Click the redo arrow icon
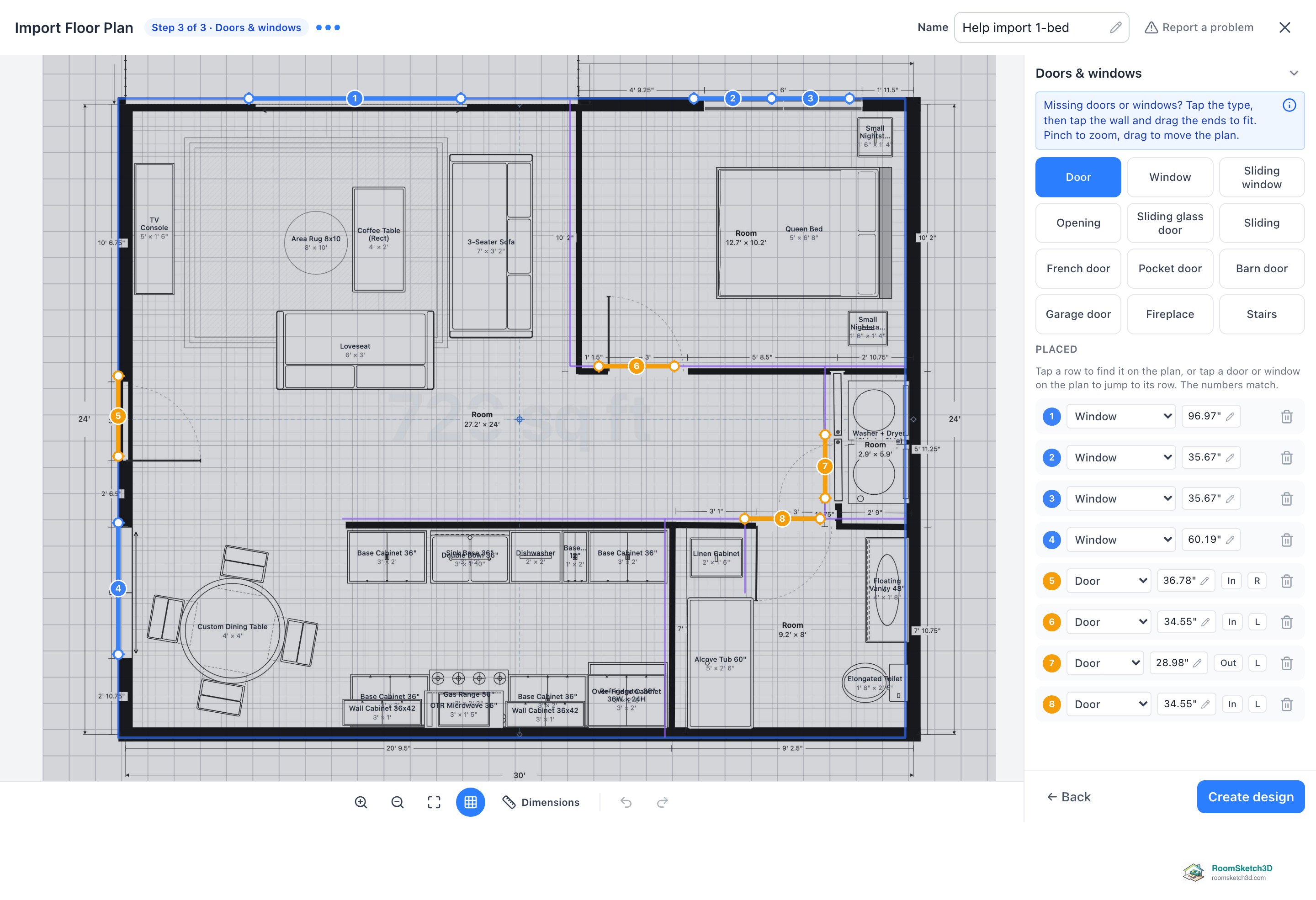 pos(663,802)
